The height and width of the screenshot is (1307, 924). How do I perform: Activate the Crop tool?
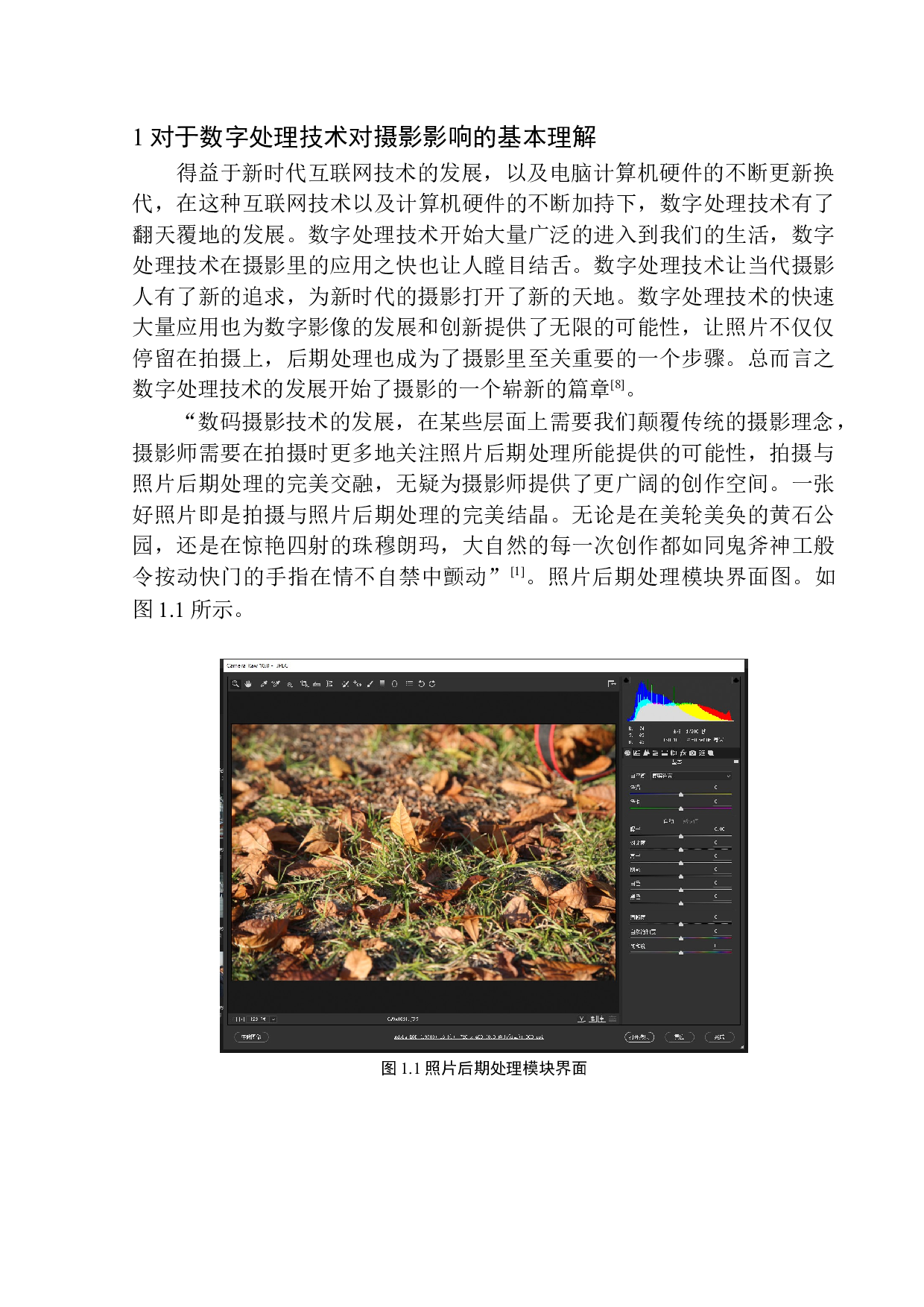pos(304,683)
